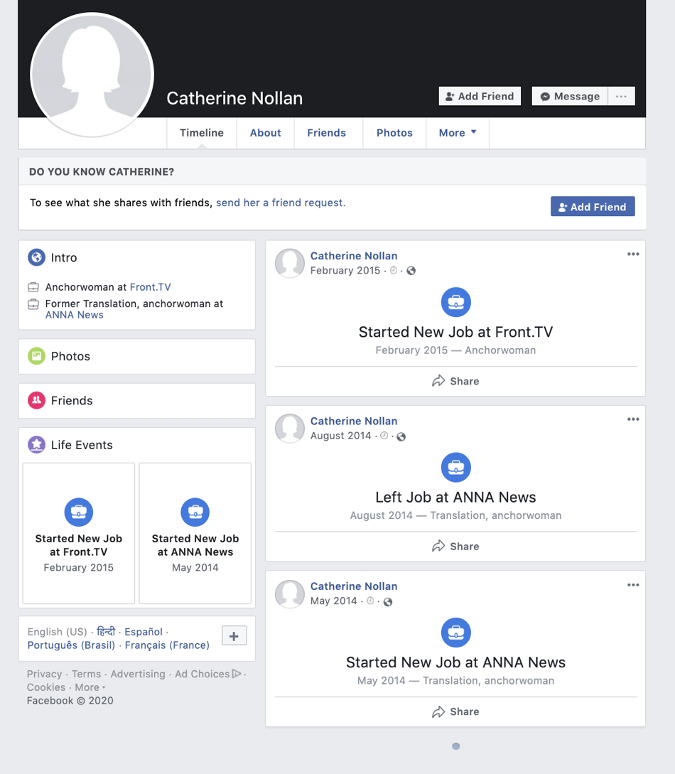Expand the More tab dropdown
This screenshot has width=675, height=774.
(x=458, y=133)
